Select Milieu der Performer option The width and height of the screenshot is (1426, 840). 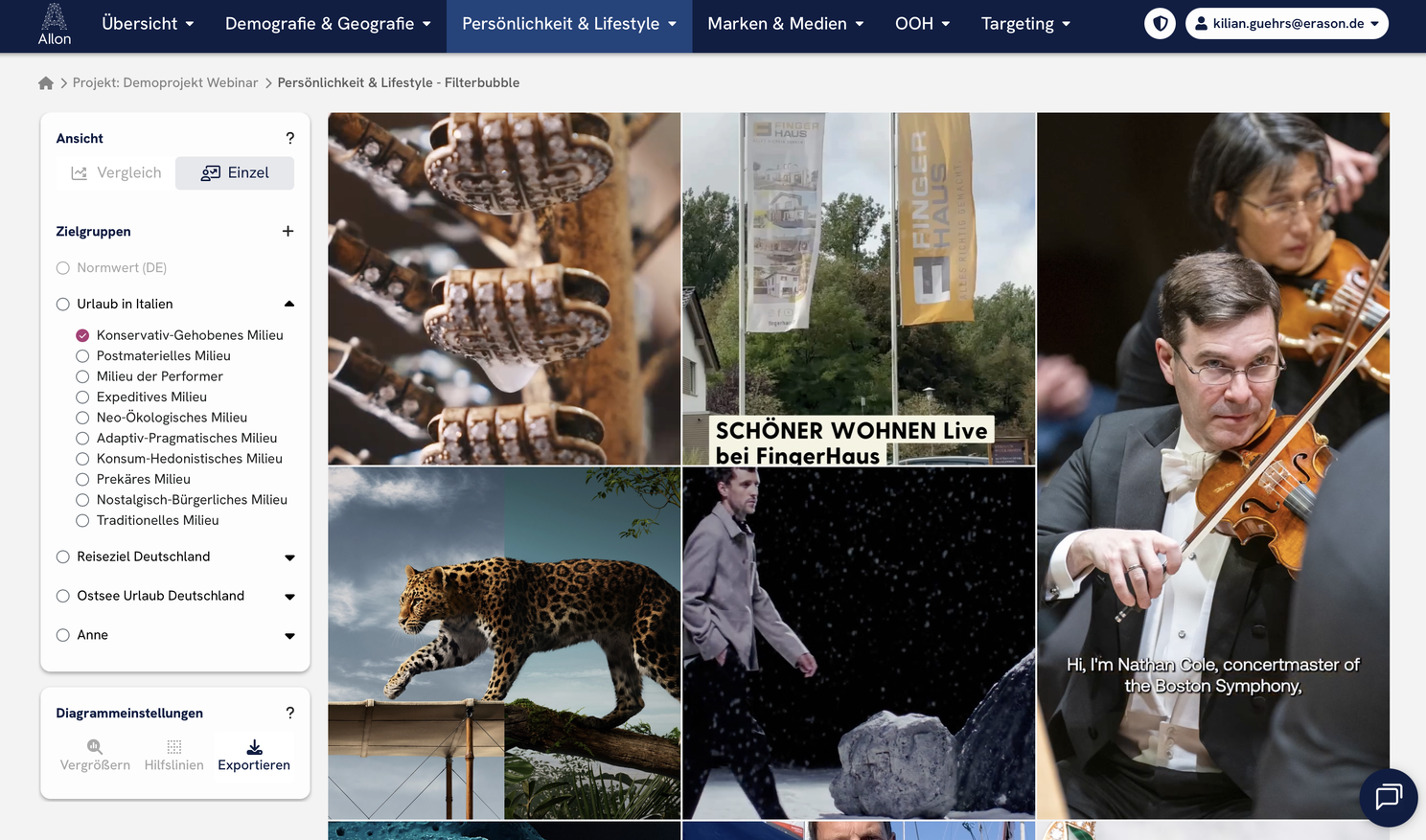coord(82,376)
